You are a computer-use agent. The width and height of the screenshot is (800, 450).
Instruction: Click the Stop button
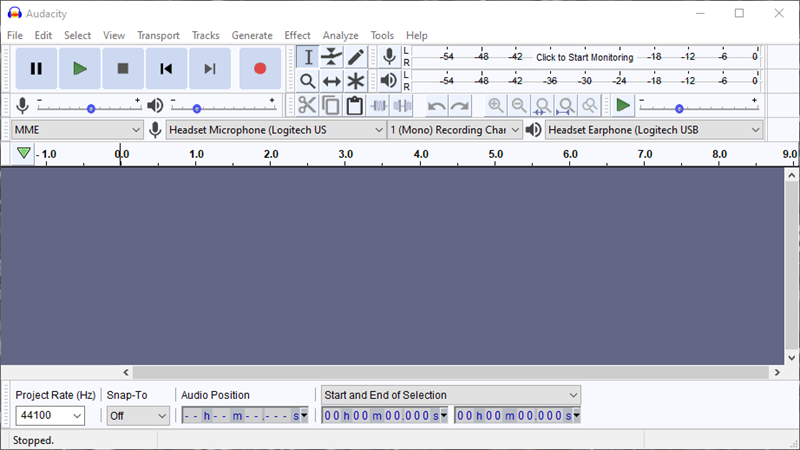[x=123, y=68]
